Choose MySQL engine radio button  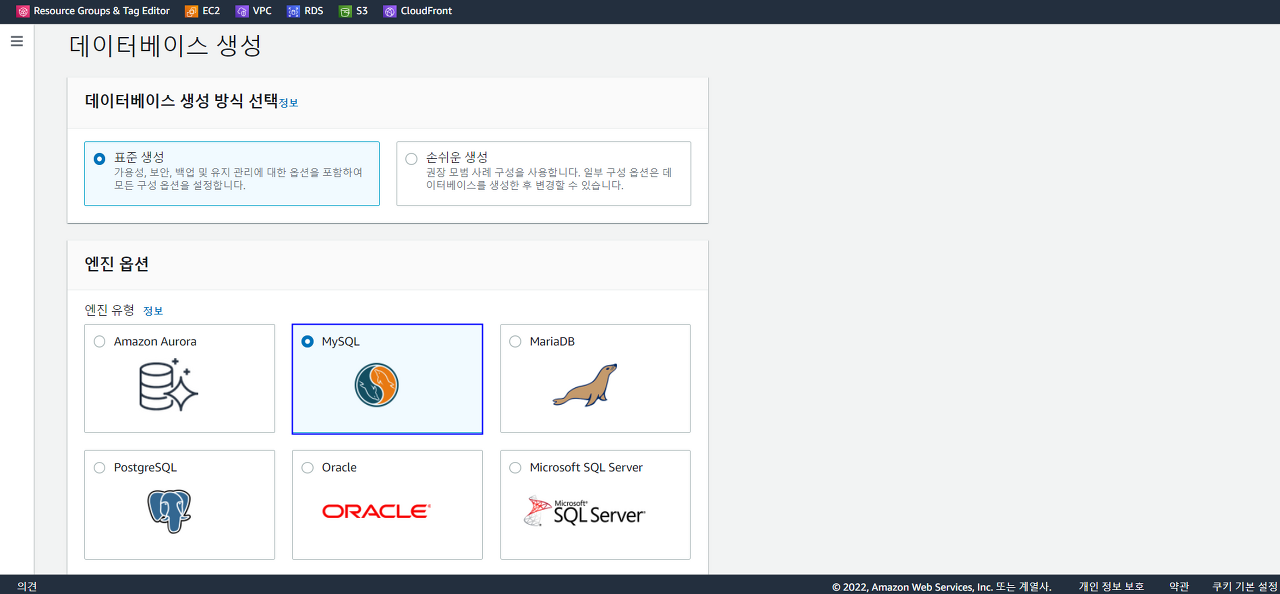(x=307, y=341)
